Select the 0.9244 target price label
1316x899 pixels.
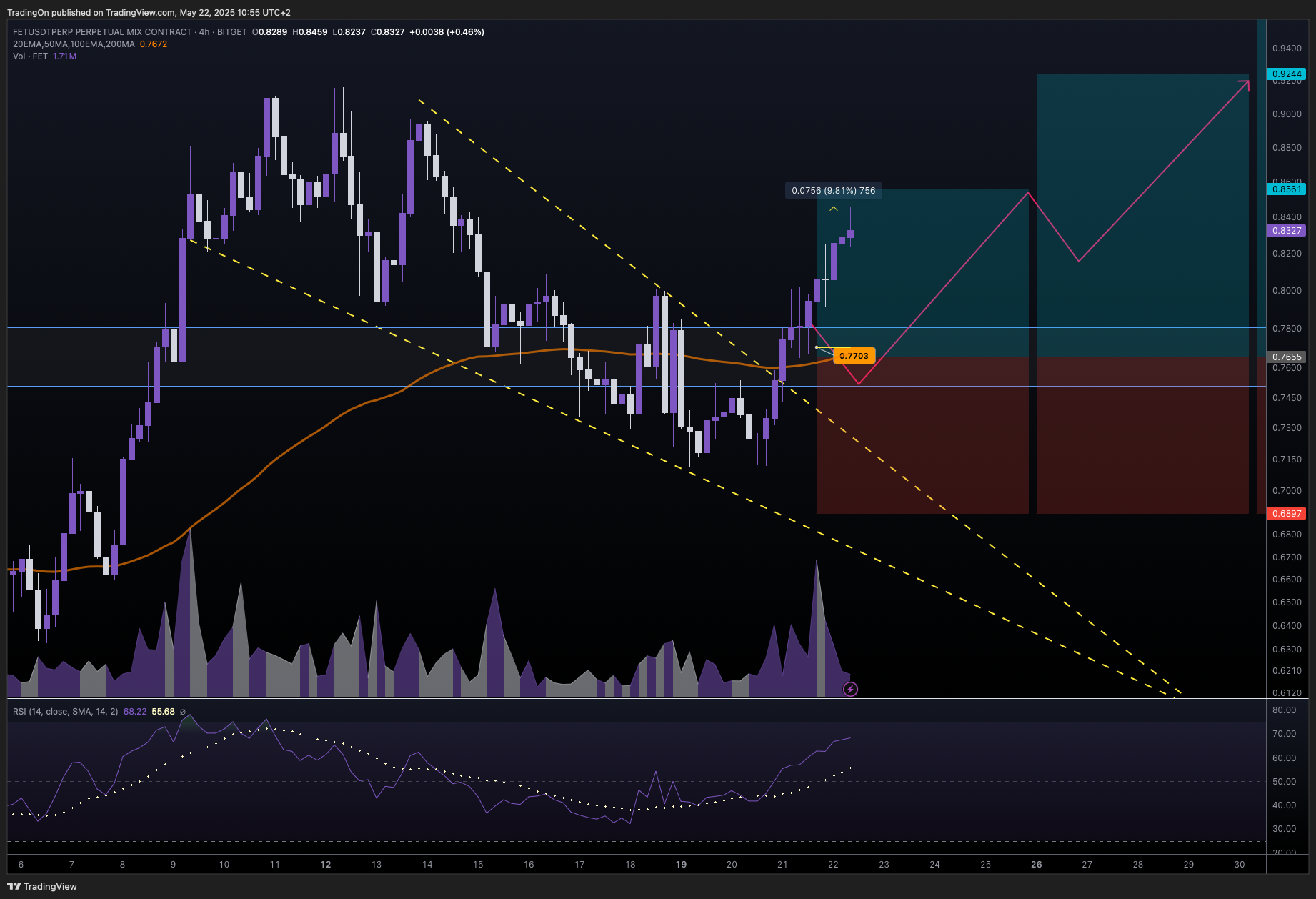[x=1286, y=74]
